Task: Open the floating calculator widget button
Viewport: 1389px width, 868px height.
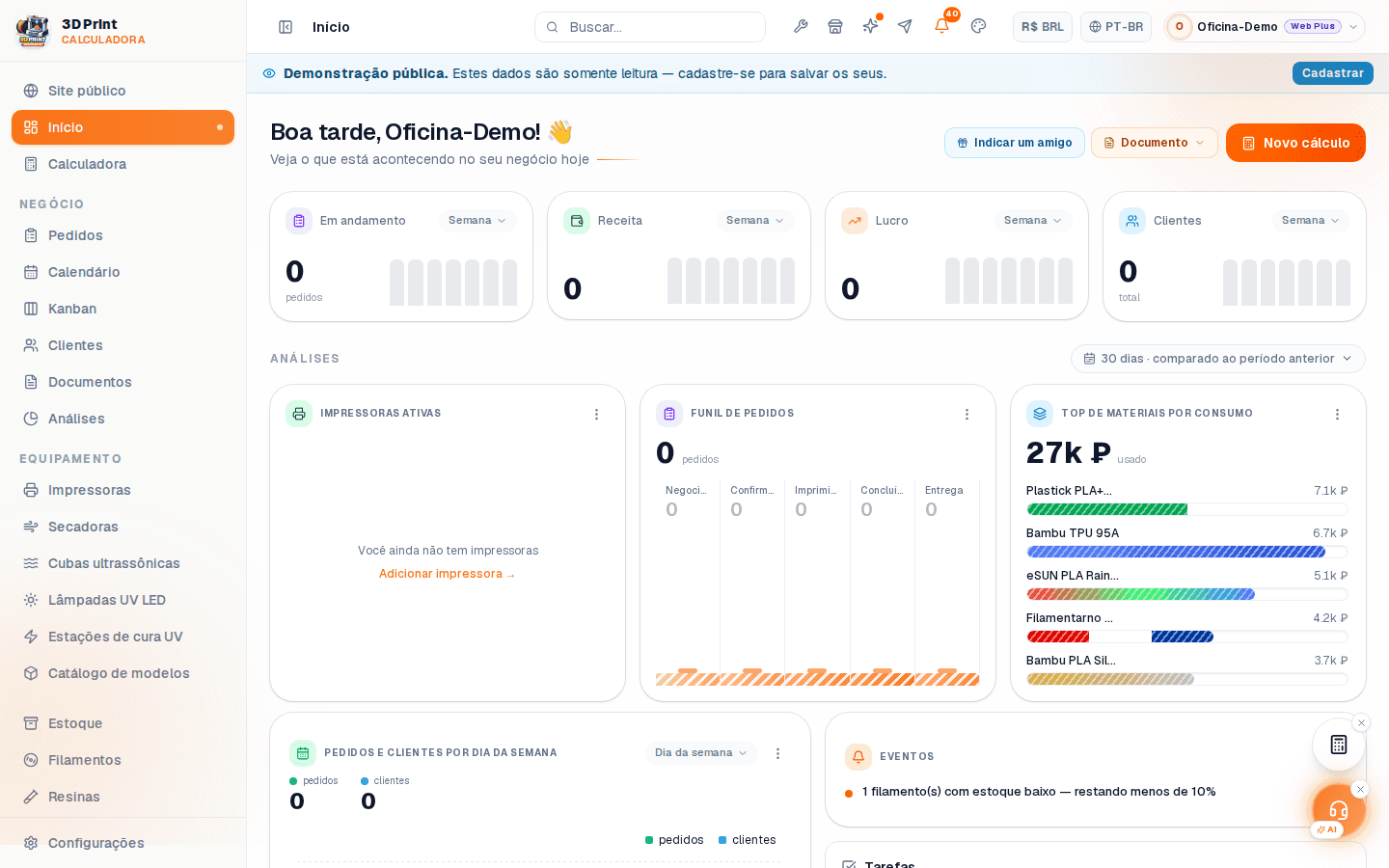Action: 1339,745
